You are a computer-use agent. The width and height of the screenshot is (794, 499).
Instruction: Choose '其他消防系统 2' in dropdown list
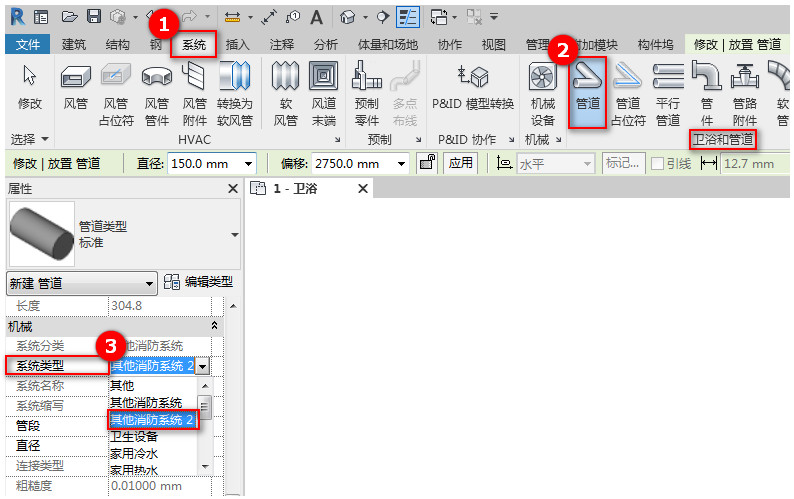pyautogui.click(x=153, y=419)
